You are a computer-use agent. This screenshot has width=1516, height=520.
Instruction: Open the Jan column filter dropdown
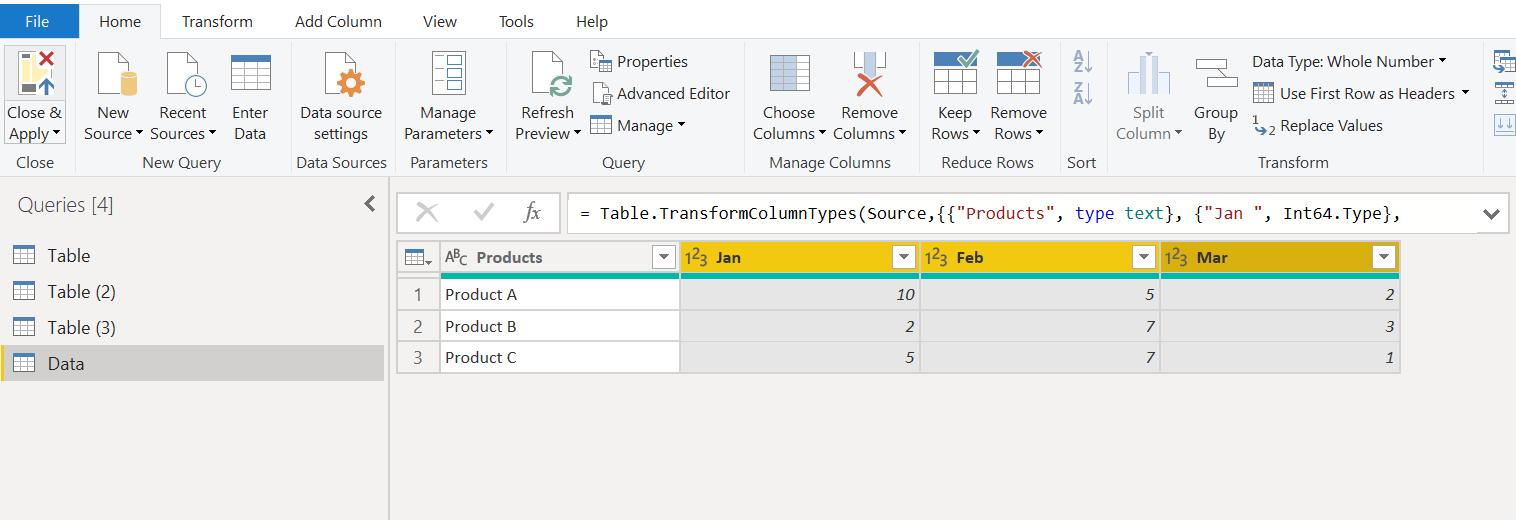[904, 258]
